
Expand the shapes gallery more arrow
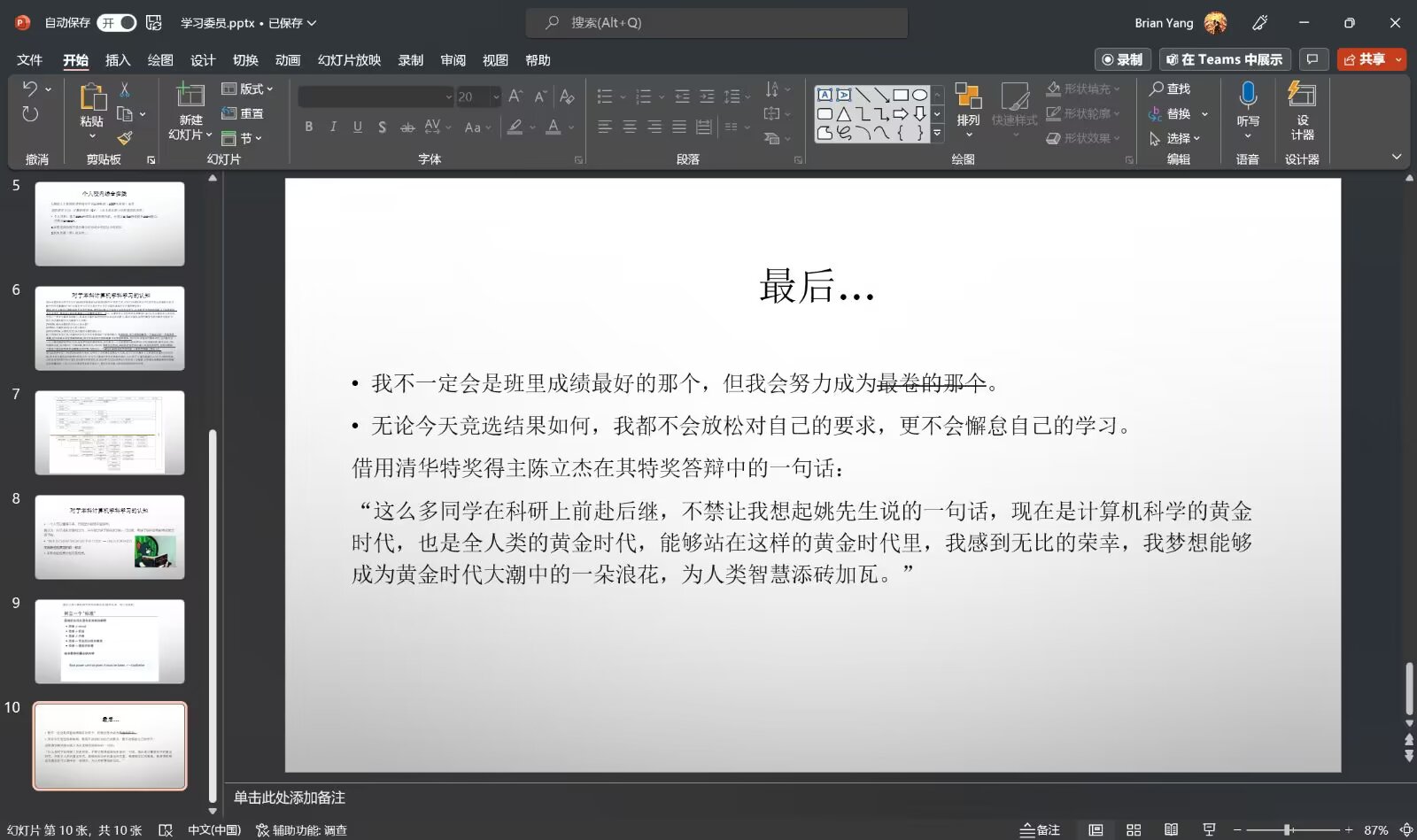937,134
